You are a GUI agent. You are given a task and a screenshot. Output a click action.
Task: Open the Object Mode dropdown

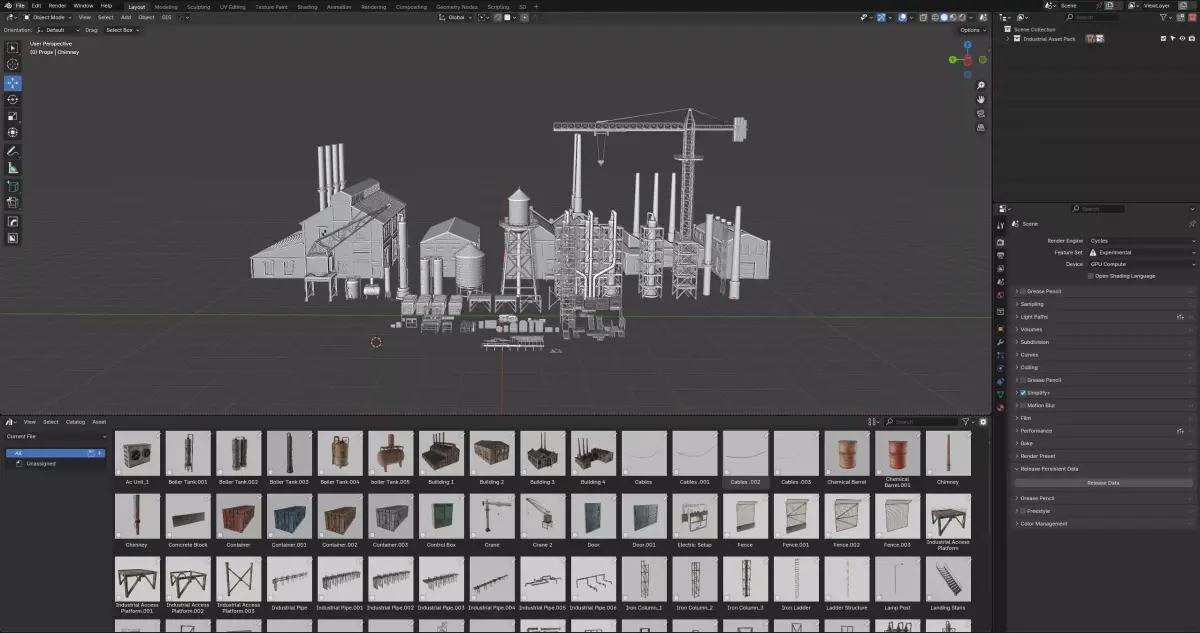(x=47, y=17)
